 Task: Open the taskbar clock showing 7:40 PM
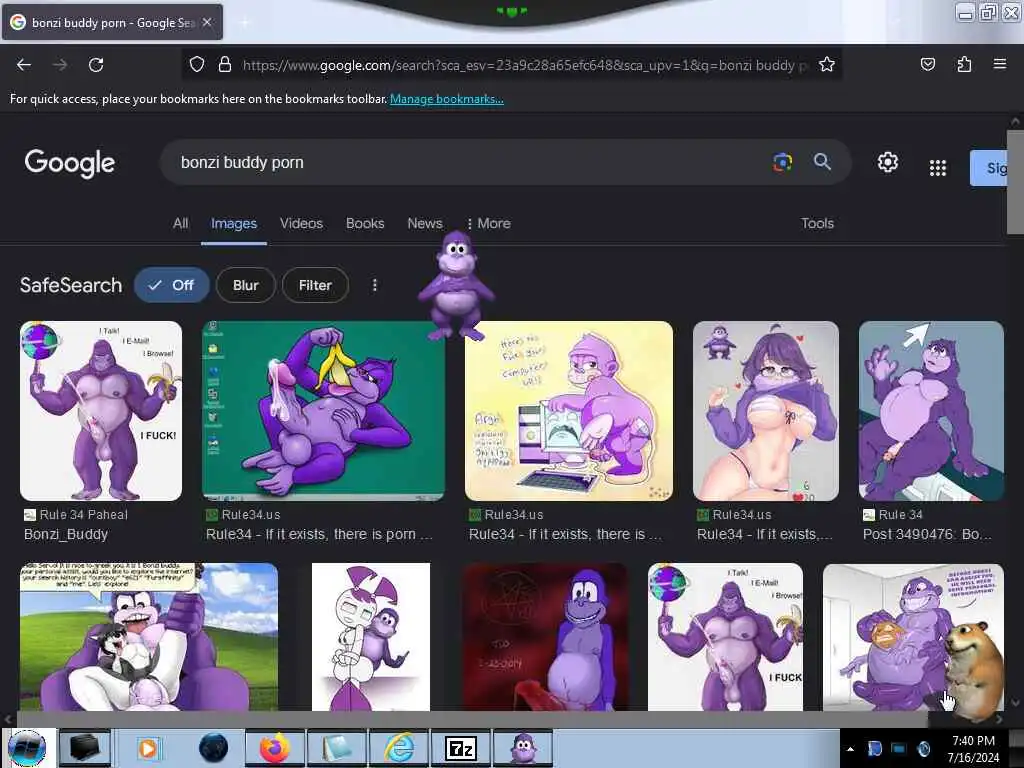point(973,749)
